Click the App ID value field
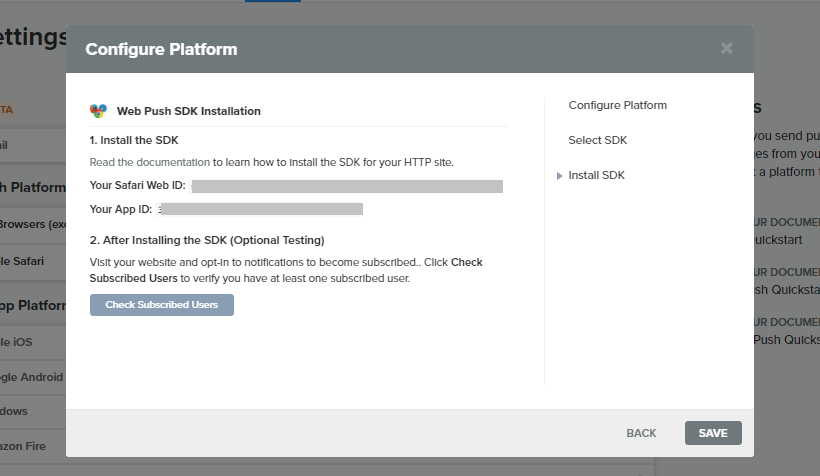Screen dimensions: 820x476 click(x=260, y=209)
